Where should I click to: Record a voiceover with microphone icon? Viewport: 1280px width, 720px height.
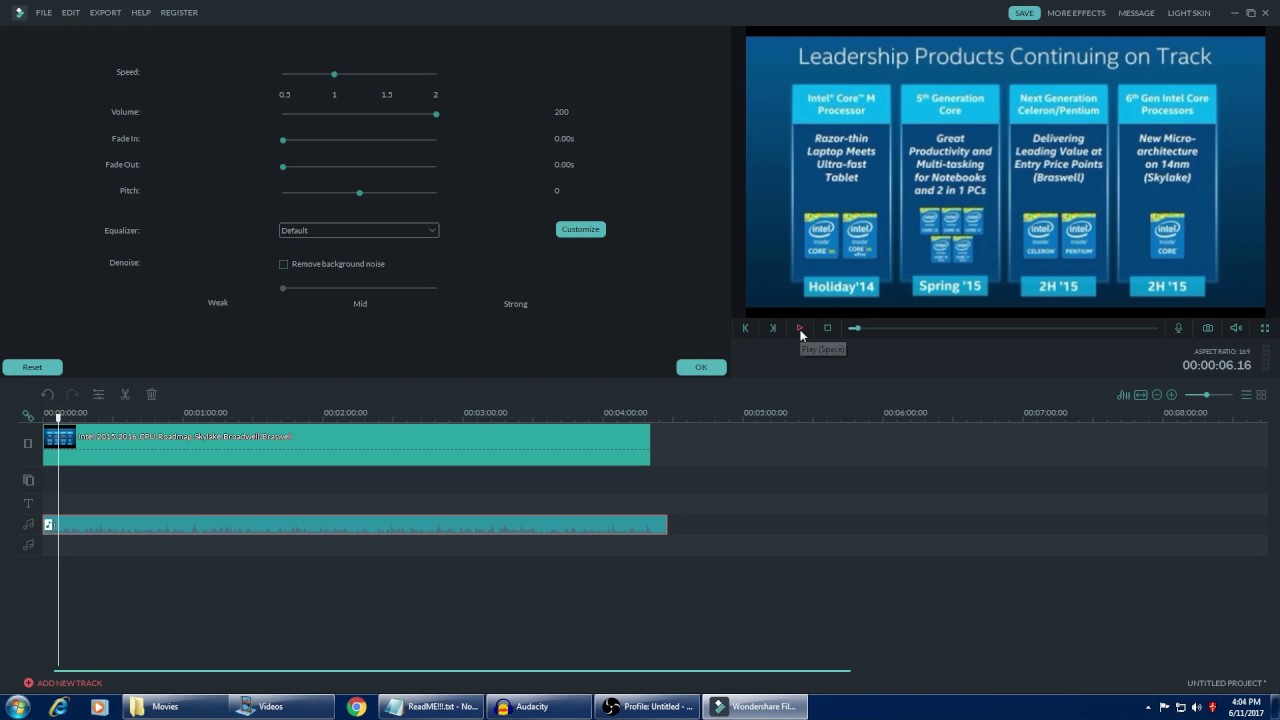tap(1178, 328)
